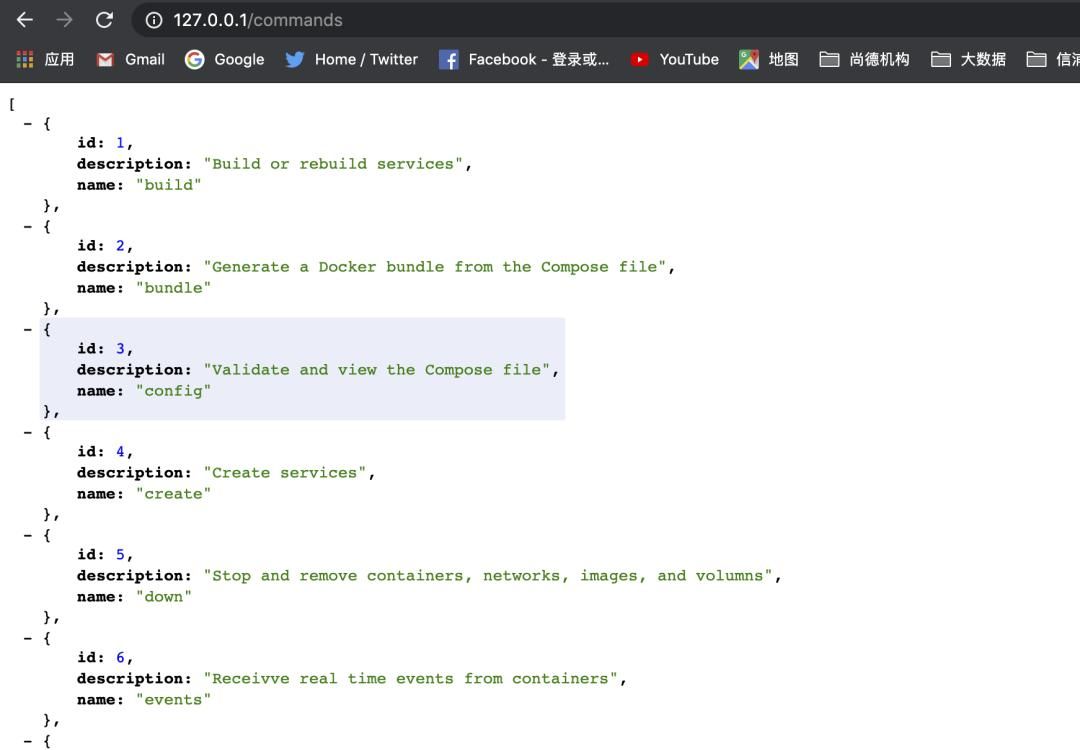Collapse the JSON object with id 6
Screen dimensions: 1080x750
pos(27,637)
